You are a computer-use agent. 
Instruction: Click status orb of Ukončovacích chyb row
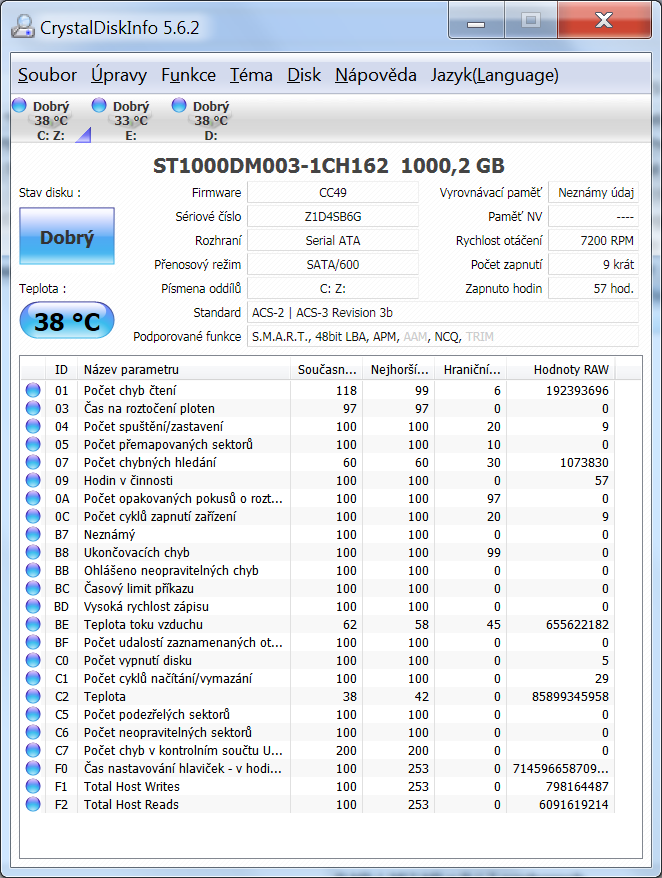coord(33,552)
